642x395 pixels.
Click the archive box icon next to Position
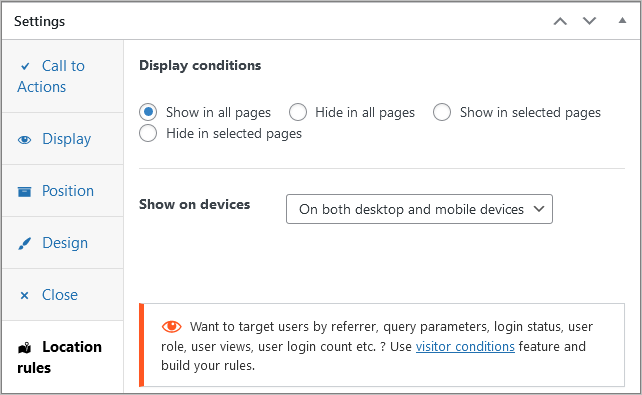pos(25,192)
